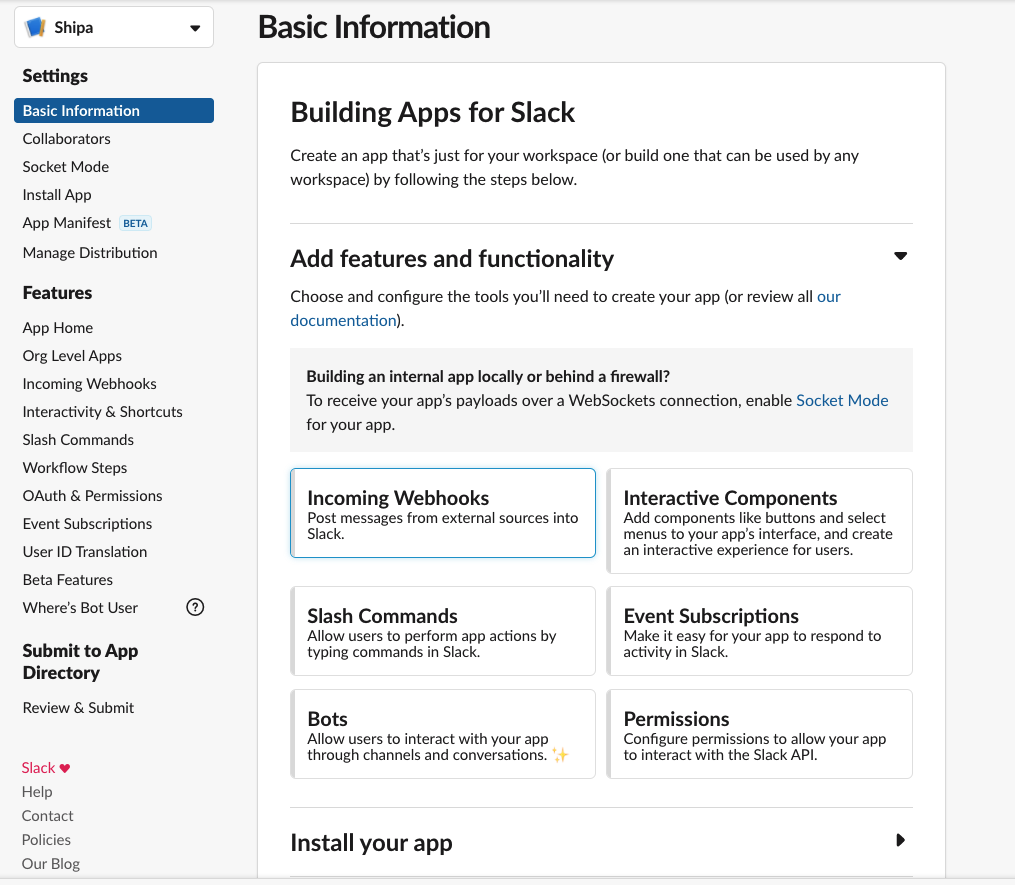Viewport: 1015px width, 885px height.
Task: Click the 'Settings' sidebar heading
Action: coord(55,76)
